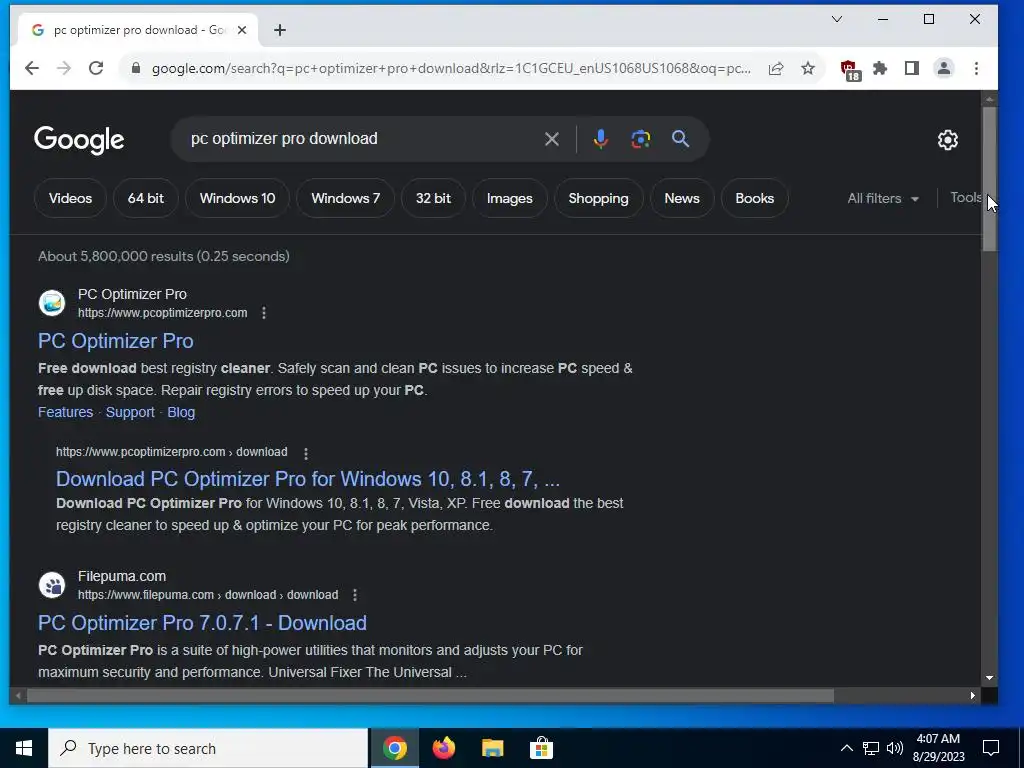This screenshot has width=1024, height=768.
Task: Open the PC Optimizer Pro result link
Action: [x=116, y=341]
